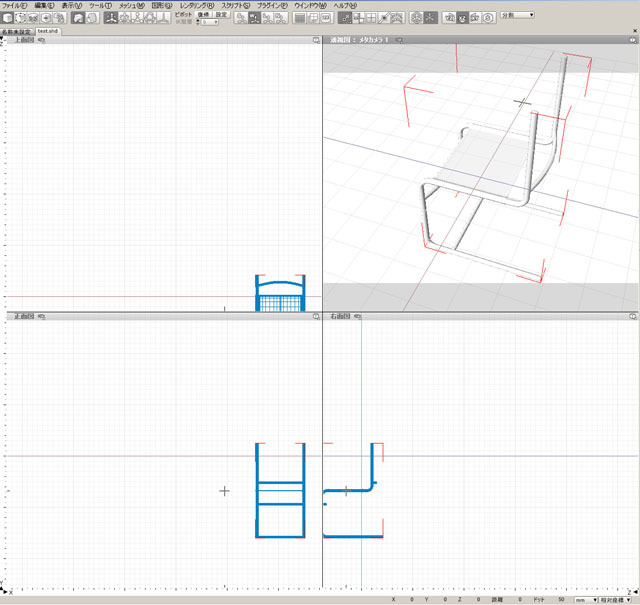Click the third manipulator mode icon
This screenshot has width=640, height=605.
click(138, 18)
